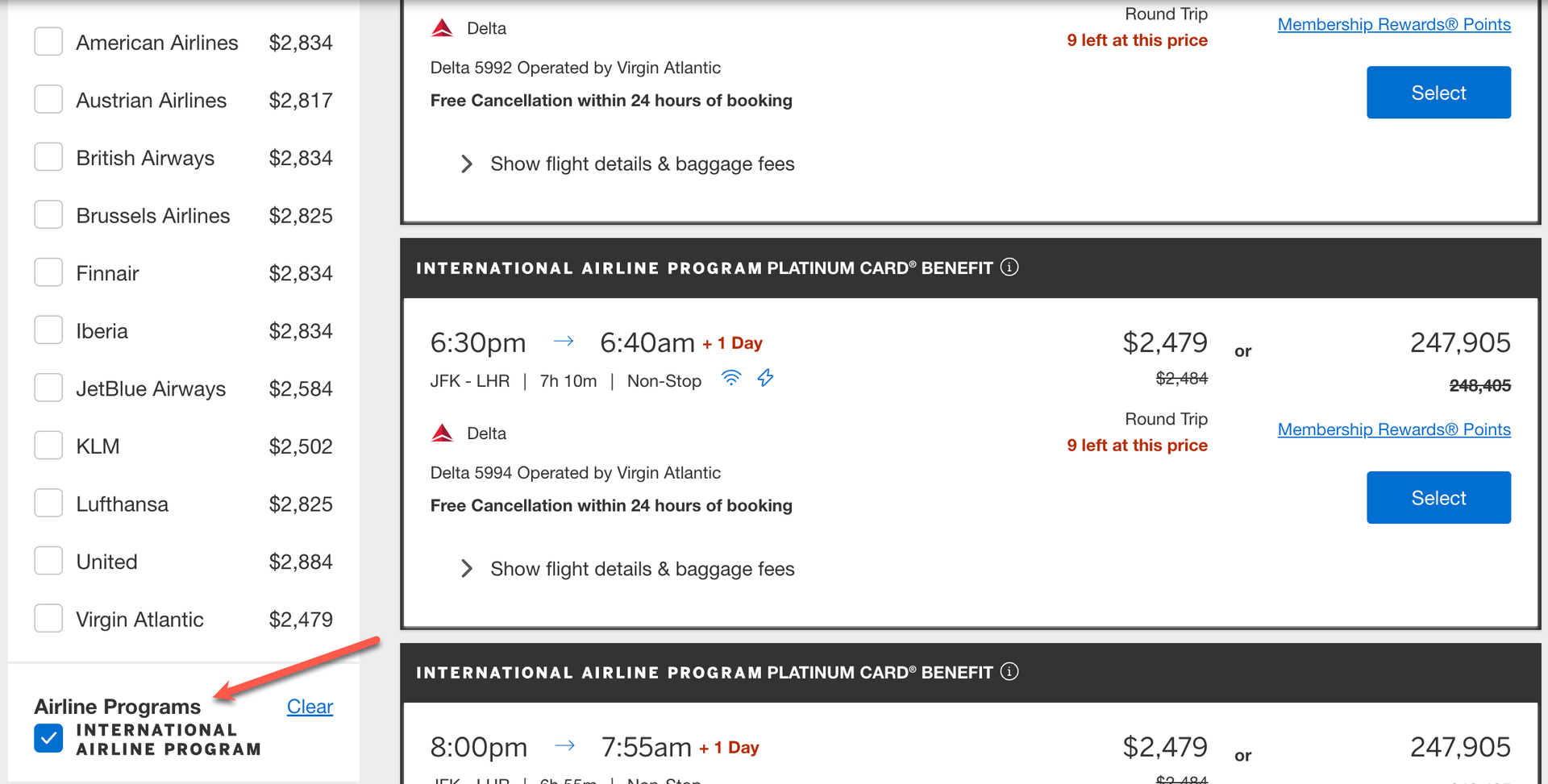
Task: Click the arrow between 6:30pm and 6:40am
Action: click(564, 341)
